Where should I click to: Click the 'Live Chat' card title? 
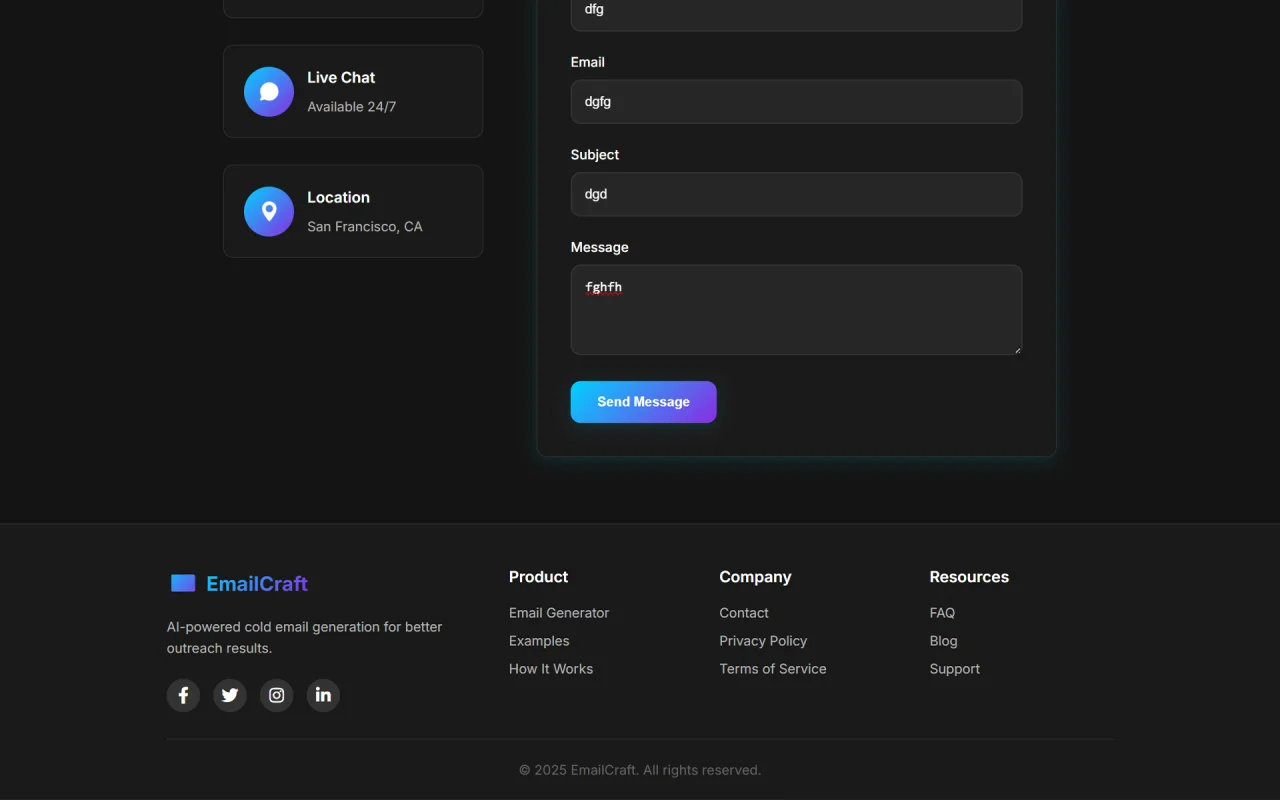click(341, 78)
